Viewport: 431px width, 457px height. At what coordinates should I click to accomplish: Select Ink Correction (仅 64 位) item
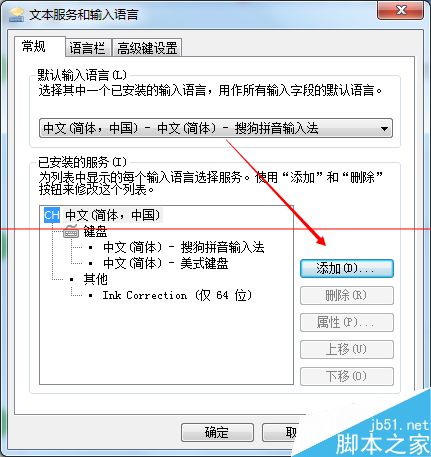tap(177, 295)
